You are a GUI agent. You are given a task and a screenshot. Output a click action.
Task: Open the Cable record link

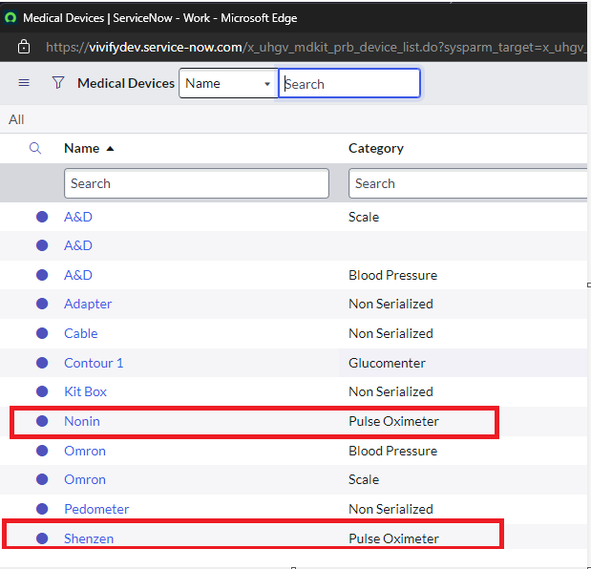(x=81, y=333)
